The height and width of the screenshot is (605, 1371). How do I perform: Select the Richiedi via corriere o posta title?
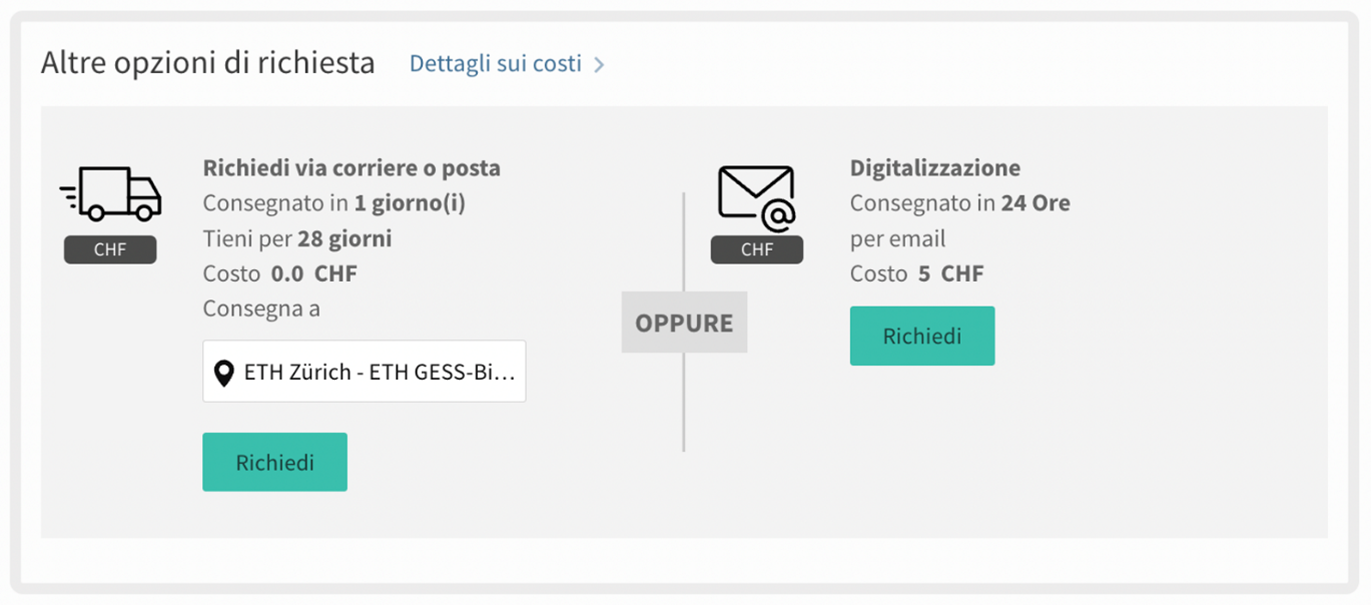[x=351, y=168]
